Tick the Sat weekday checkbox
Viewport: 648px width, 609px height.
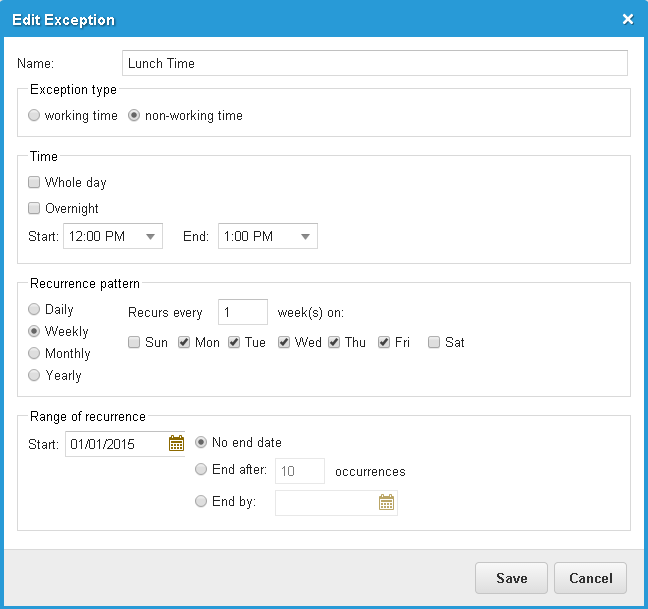(434, 342)
